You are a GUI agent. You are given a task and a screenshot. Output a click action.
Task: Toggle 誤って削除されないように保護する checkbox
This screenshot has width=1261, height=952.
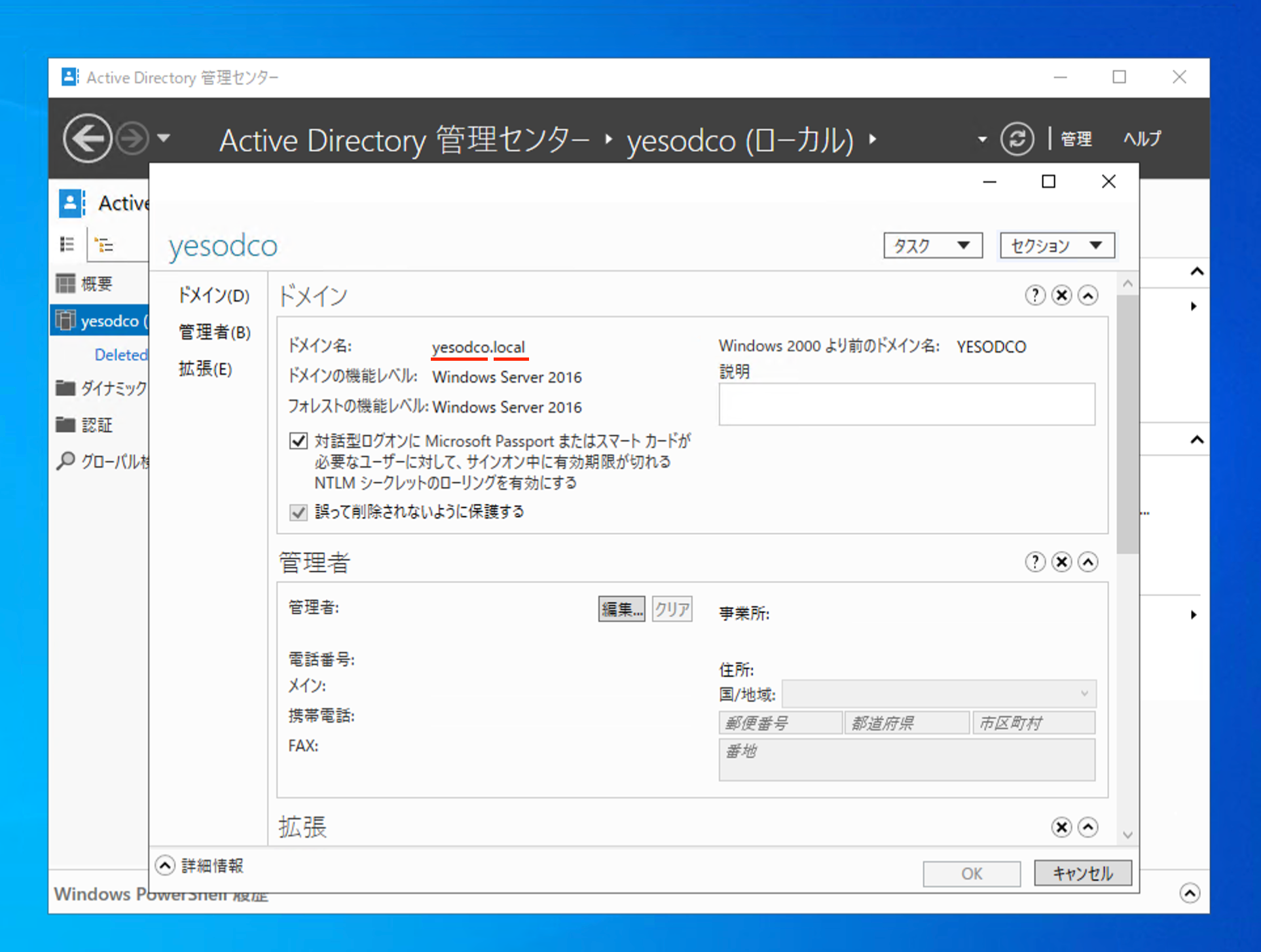(298, 512)
